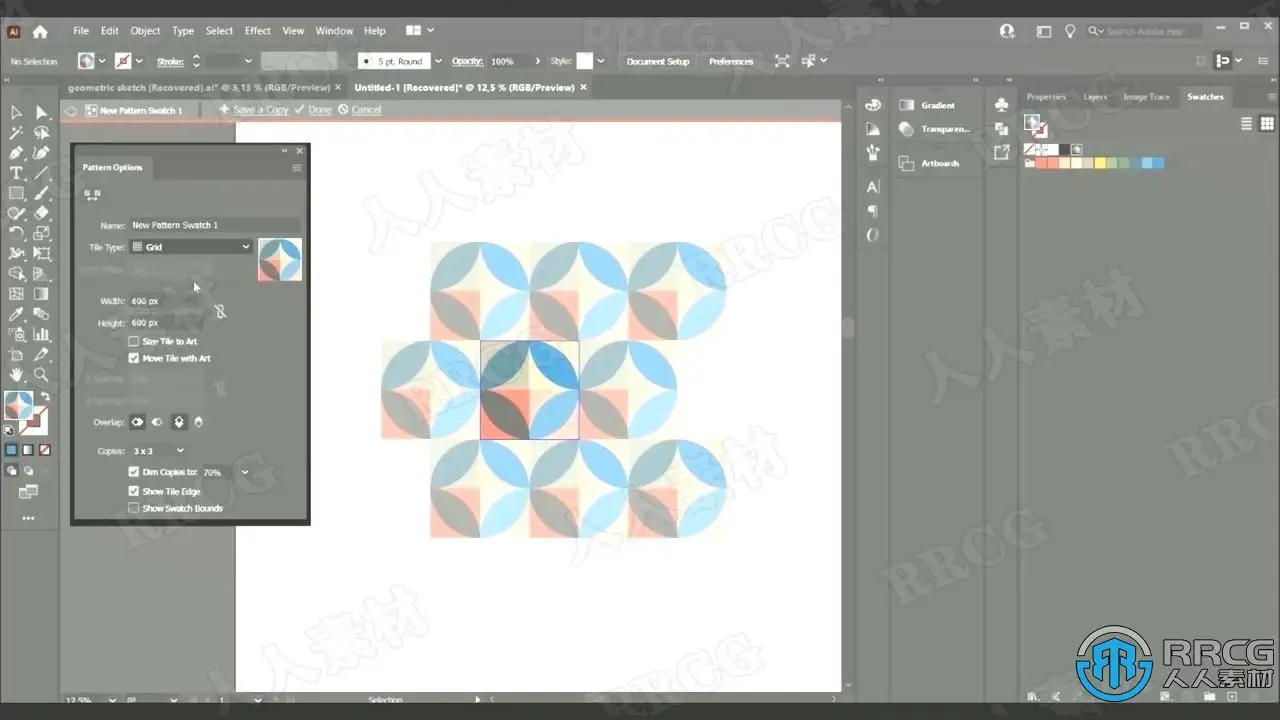This screenshot has height=720, width=1280.
Task: Expand the Opacity slider arrow
Action: [538, 61]
